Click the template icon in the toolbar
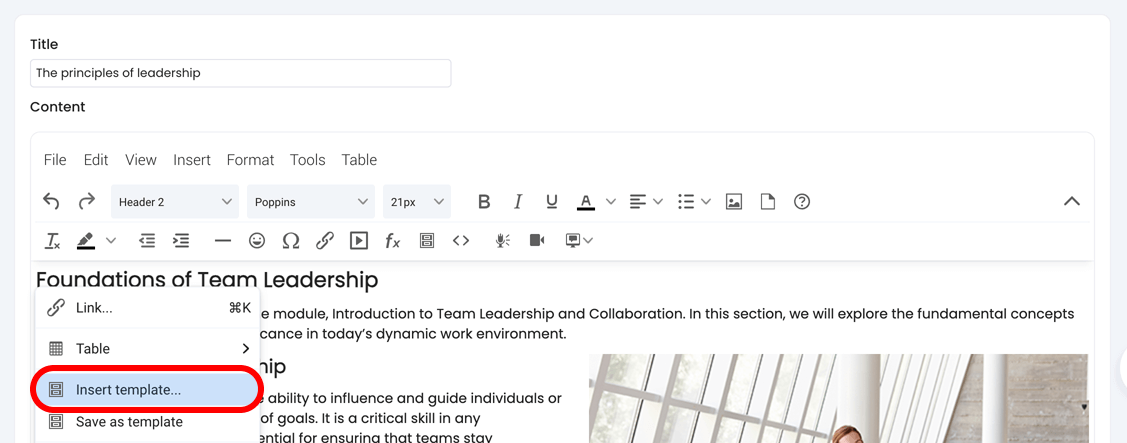This screenshot has height=443, width=1127. (427, 241)
